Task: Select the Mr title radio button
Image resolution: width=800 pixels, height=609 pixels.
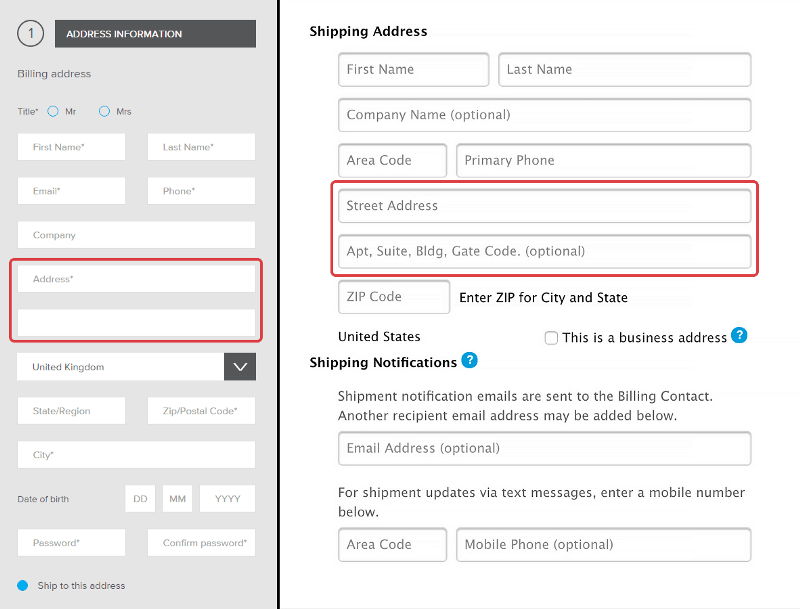Action: pyautogui.click(x=53, y=111)
